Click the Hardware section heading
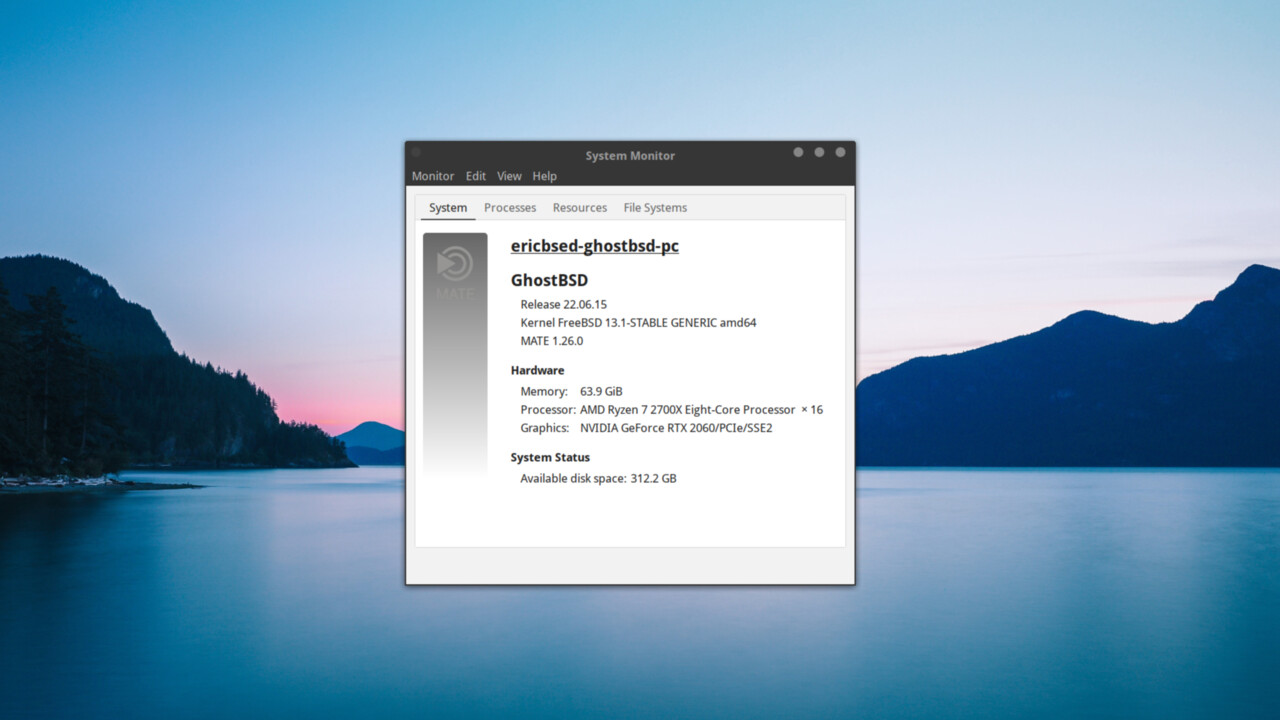Image resolution: width=1280 pixels, height=720 pixels. click(538, 370)
